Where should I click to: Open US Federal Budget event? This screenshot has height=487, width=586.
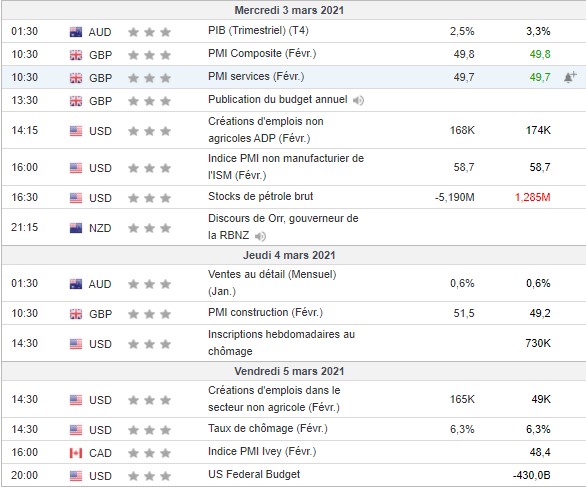(254, 474)
